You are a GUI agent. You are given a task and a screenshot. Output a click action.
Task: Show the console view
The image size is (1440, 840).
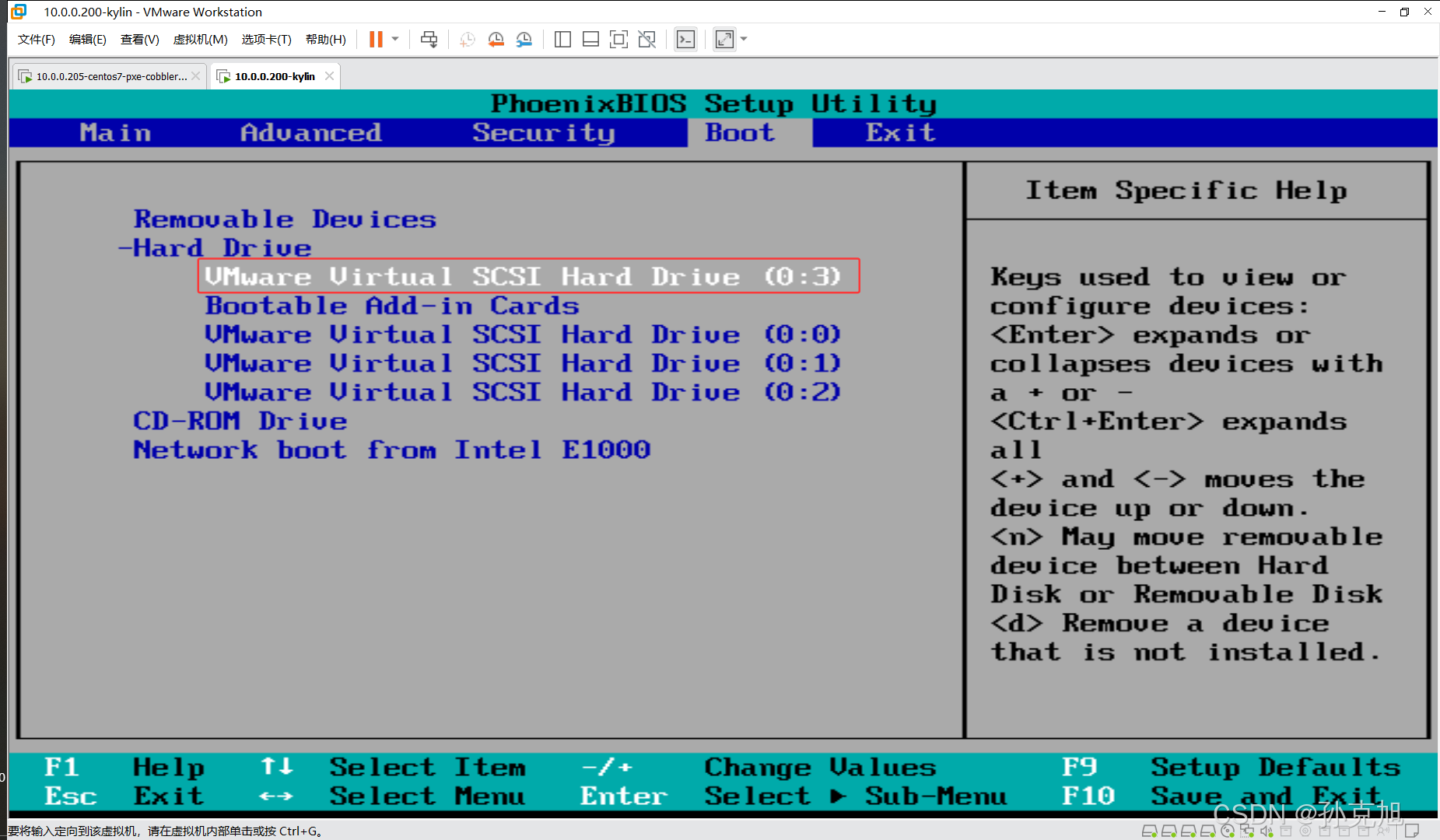point(685,39)
